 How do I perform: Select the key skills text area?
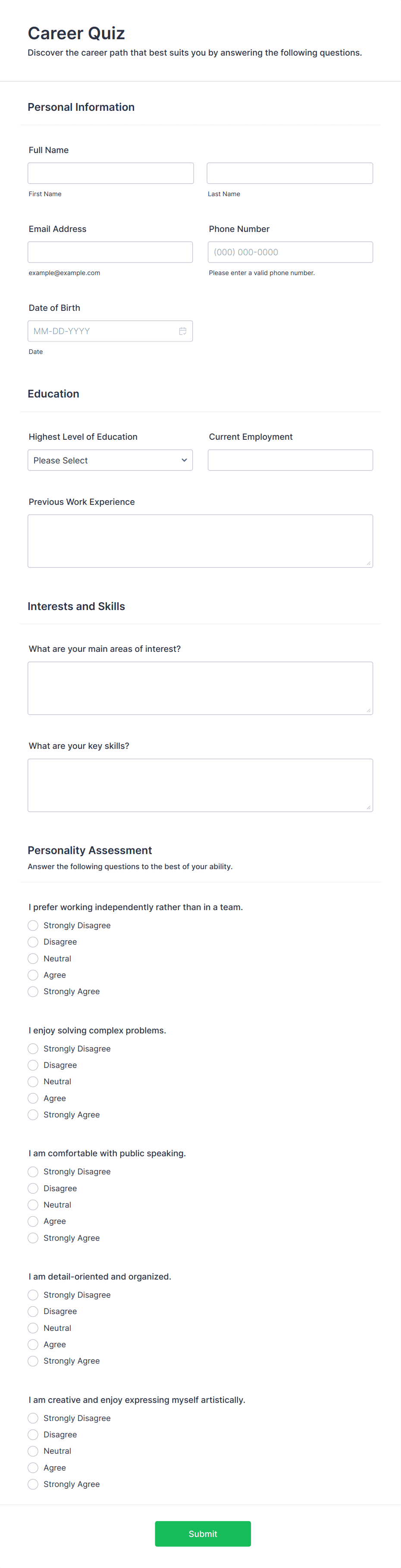click(x=200, y=785)
